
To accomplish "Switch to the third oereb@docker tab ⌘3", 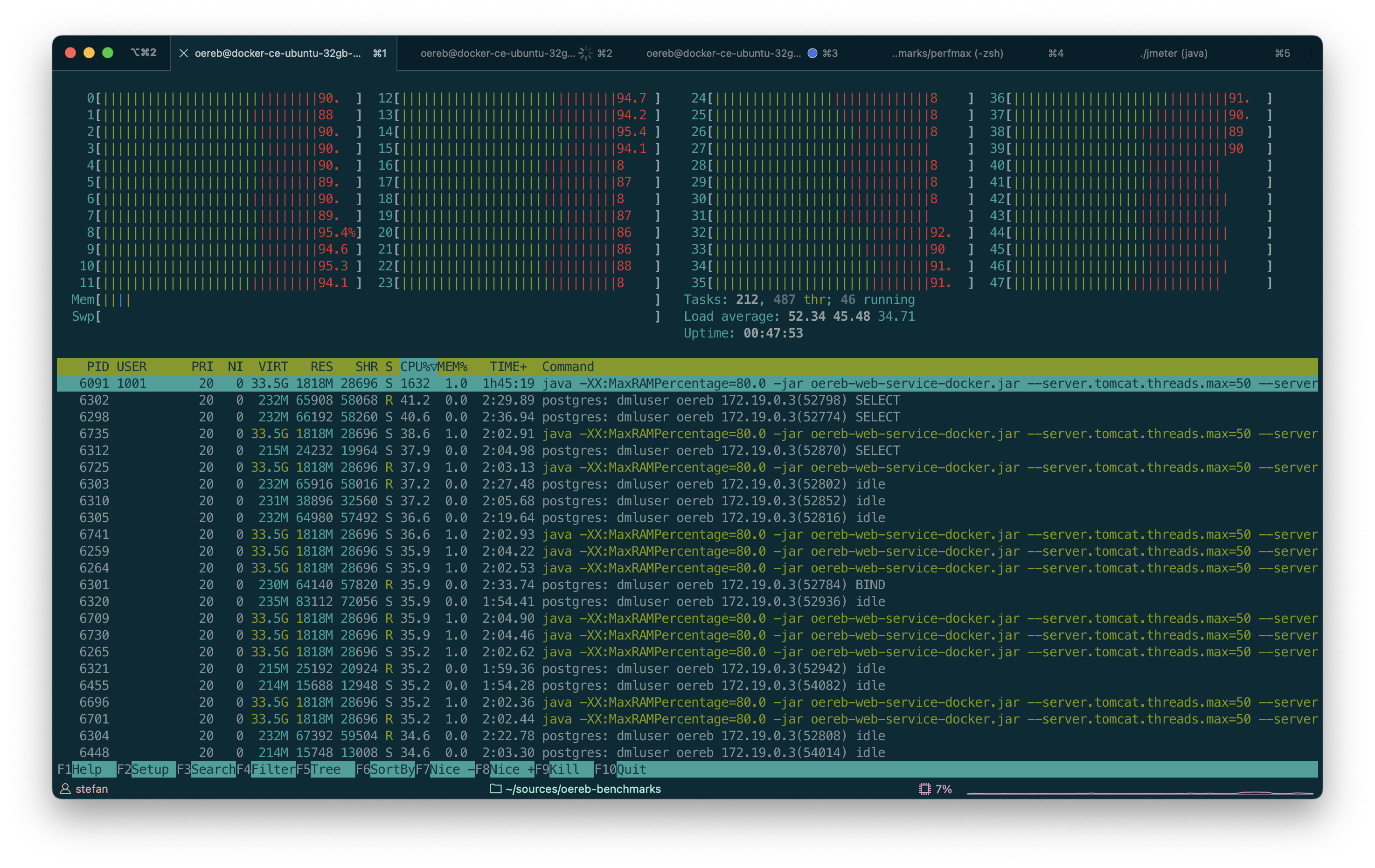I will coord(741,53).
